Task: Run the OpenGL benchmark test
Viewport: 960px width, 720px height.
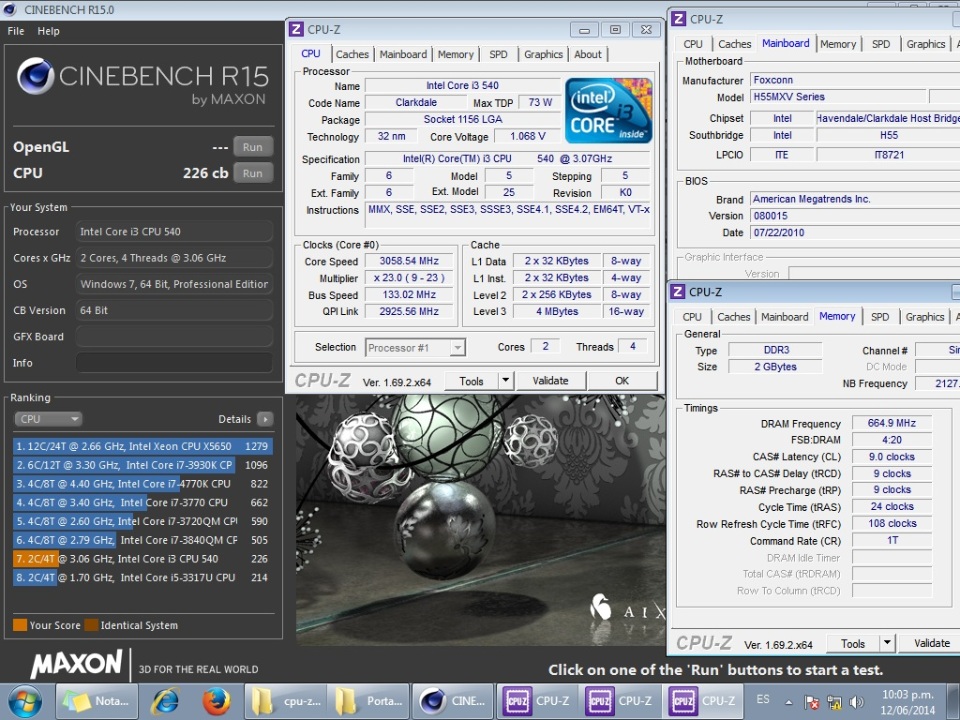Action: point(252,147)
